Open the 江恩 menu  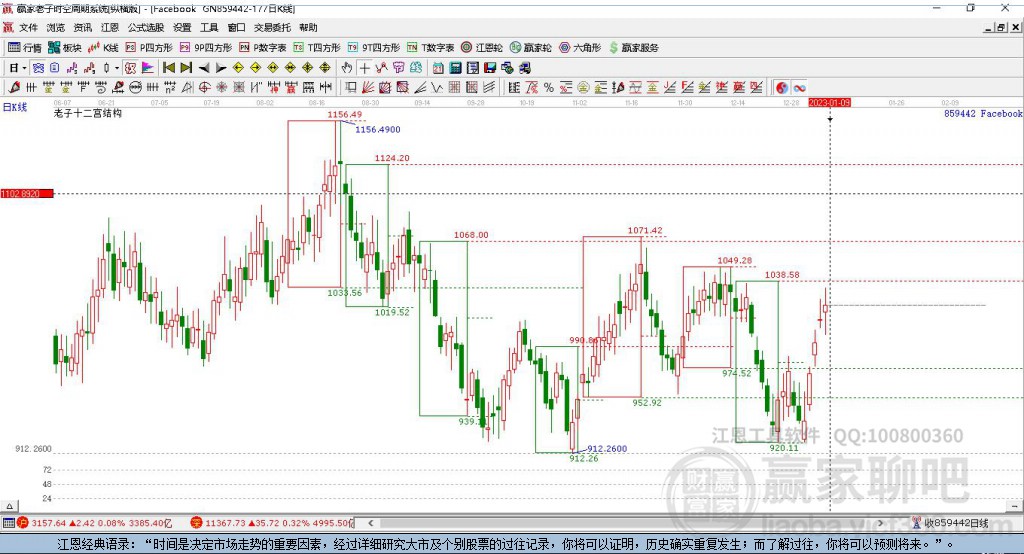110,27
